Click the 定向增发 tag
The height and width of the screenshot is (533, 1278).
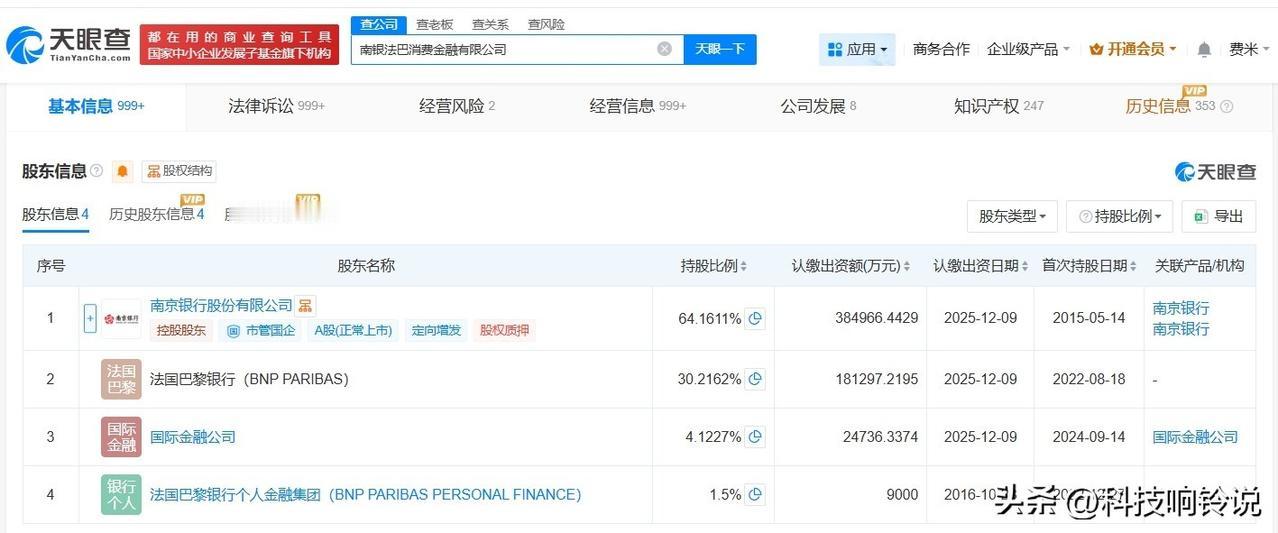(436, 330)
